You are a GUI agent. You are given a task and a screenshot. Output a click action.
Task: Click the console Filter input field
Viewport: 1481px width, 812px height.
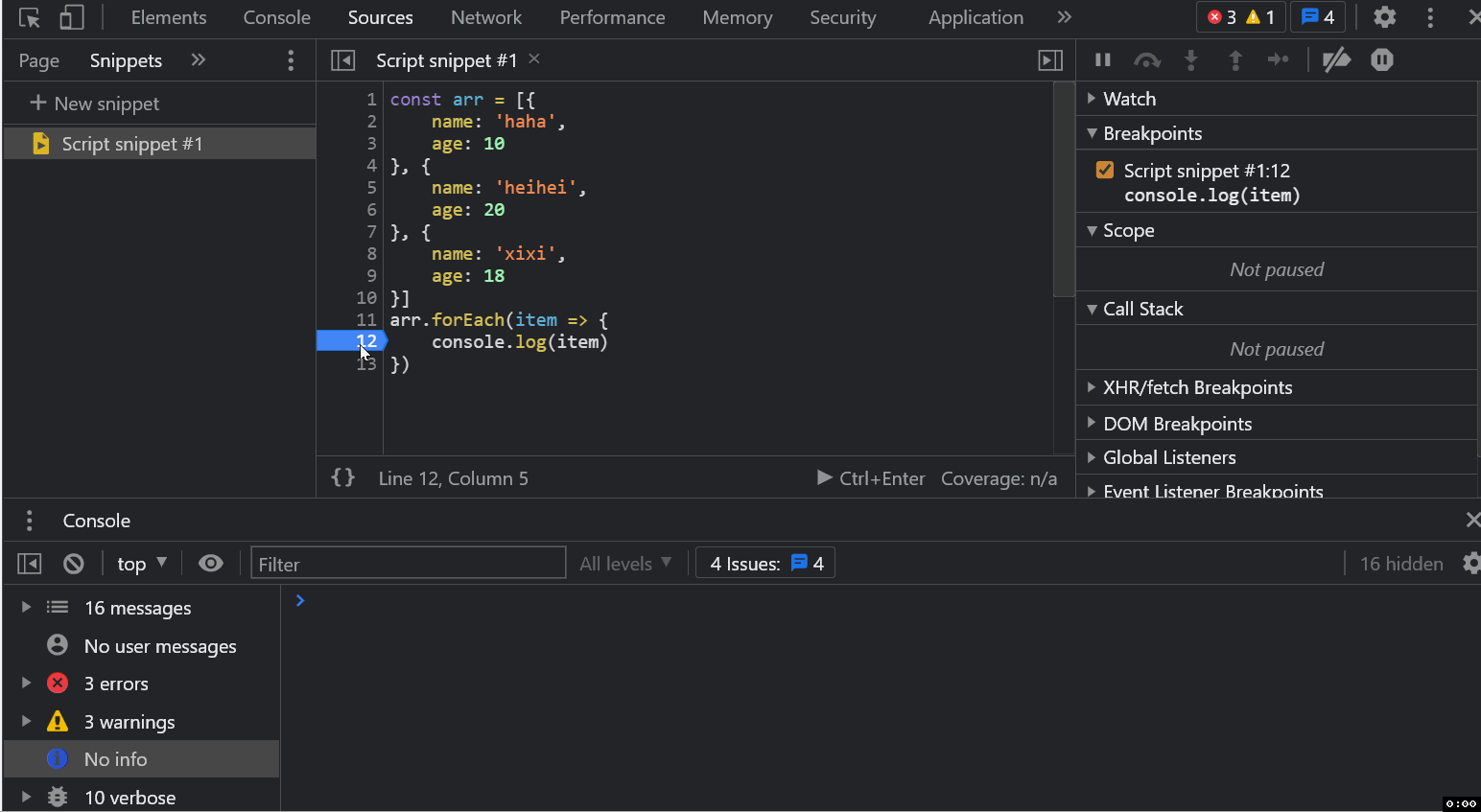[409, 564]
